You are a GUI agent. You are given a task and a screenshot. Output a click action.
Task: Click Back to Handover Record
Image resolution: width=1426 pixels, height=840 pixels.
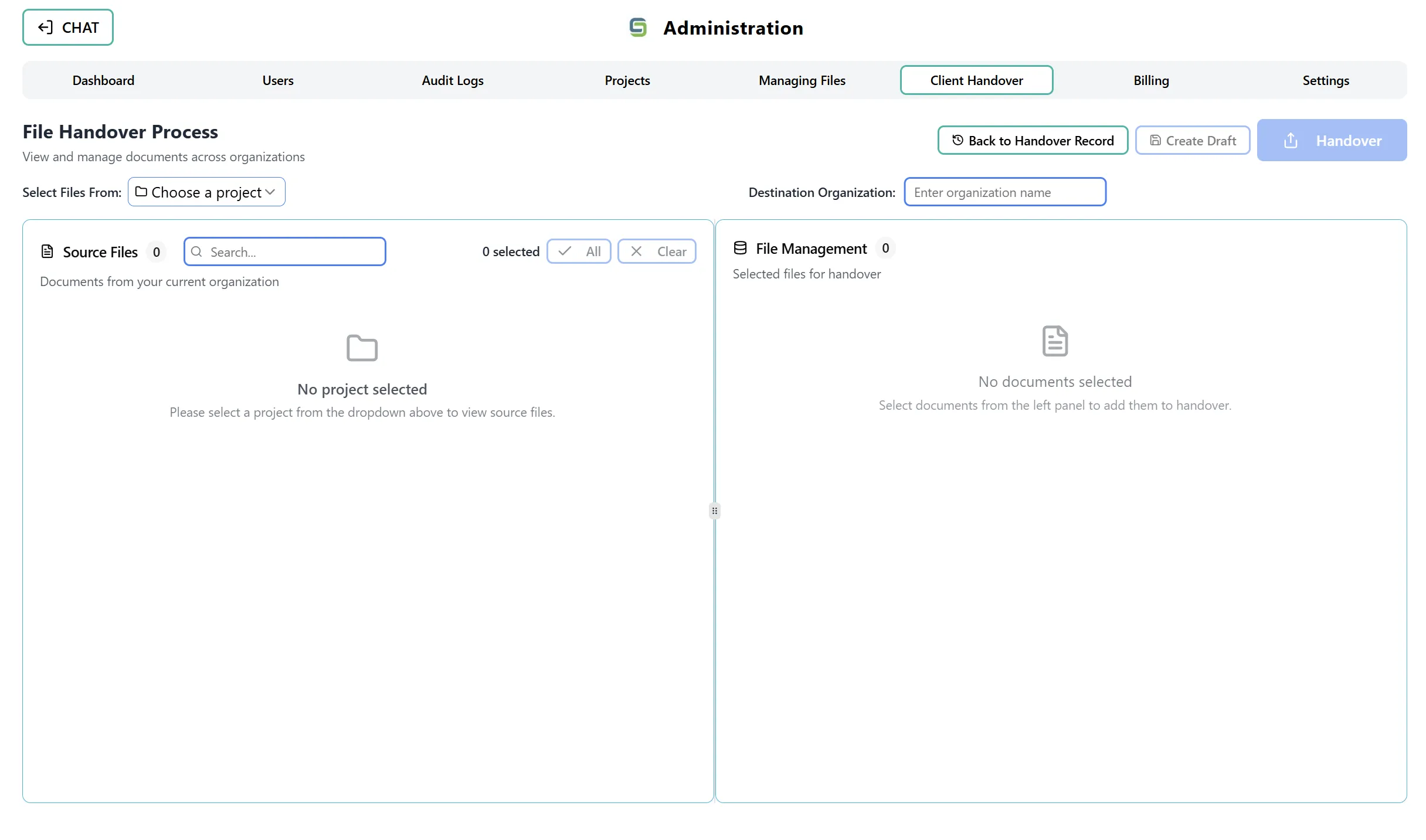(x=1033, y=140)
